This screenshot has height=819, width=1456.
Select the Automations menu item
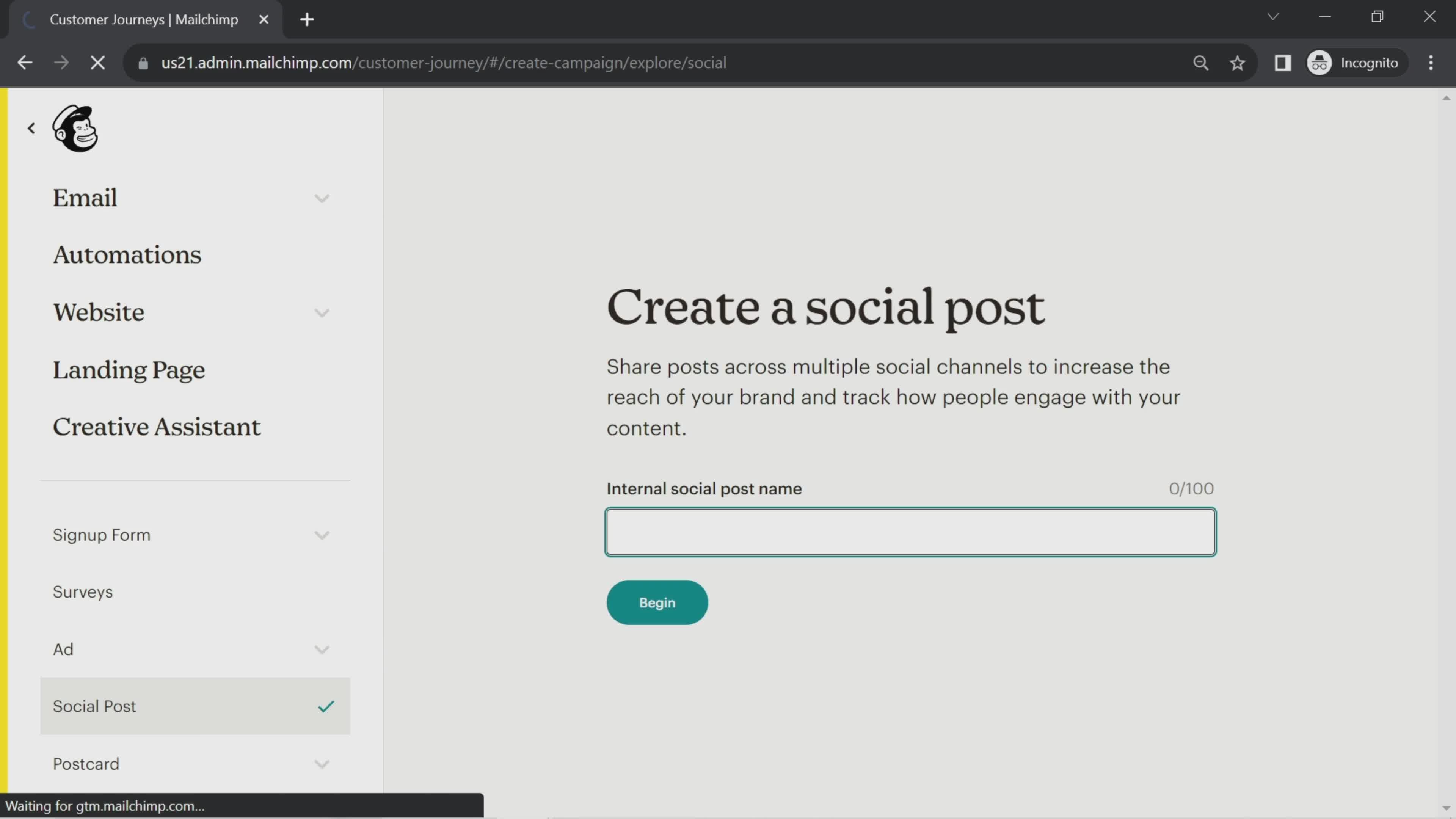pos(127,254)
